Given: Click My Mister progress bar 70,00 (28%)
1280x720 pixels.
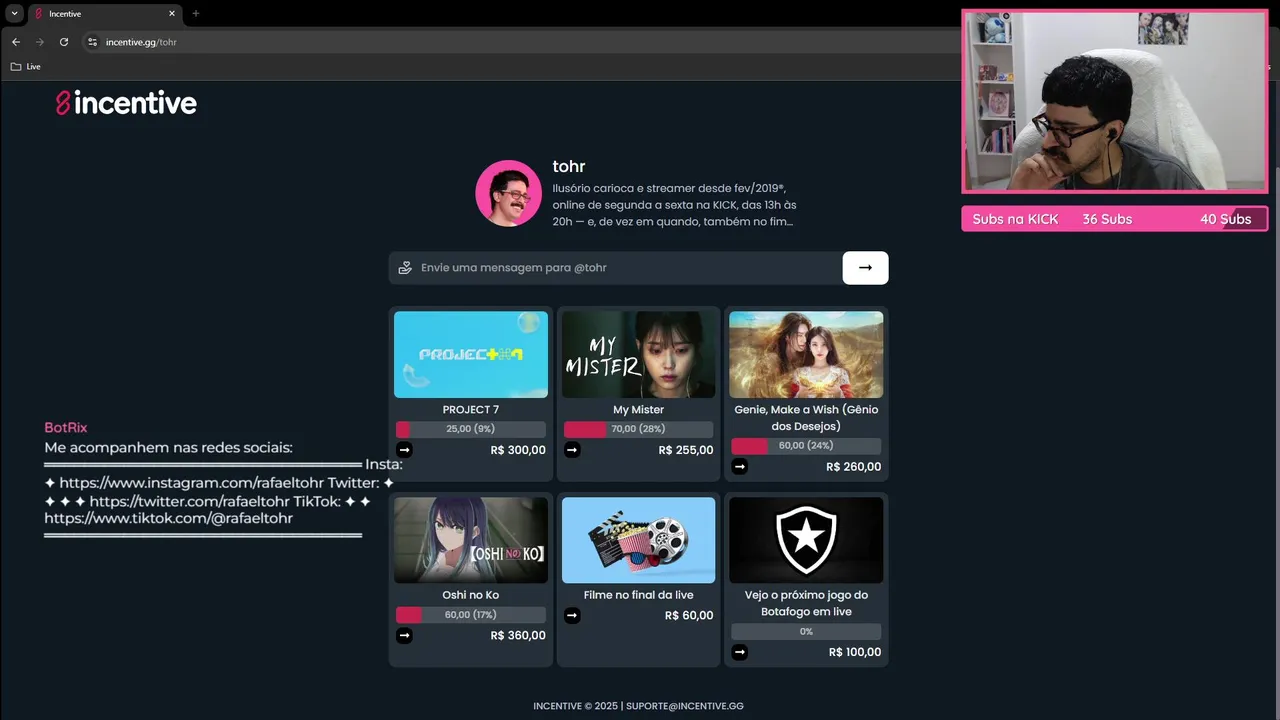Looking at the screenshot, I should tap(638, 429).
